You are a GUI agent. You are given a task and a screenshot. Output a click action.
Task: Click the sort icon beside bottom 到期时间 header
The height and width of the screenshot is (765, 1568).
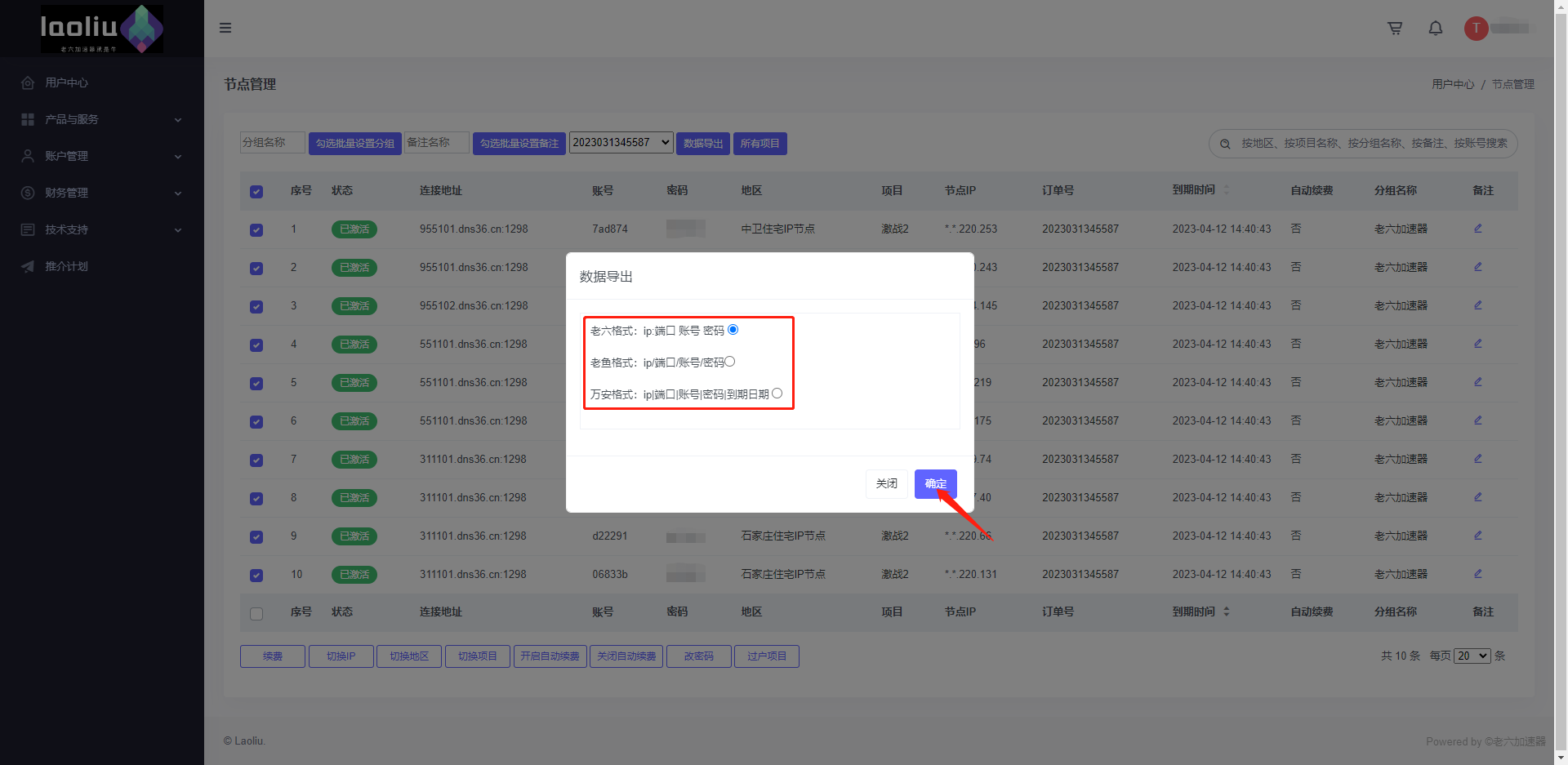click(x=1226, y=612)
